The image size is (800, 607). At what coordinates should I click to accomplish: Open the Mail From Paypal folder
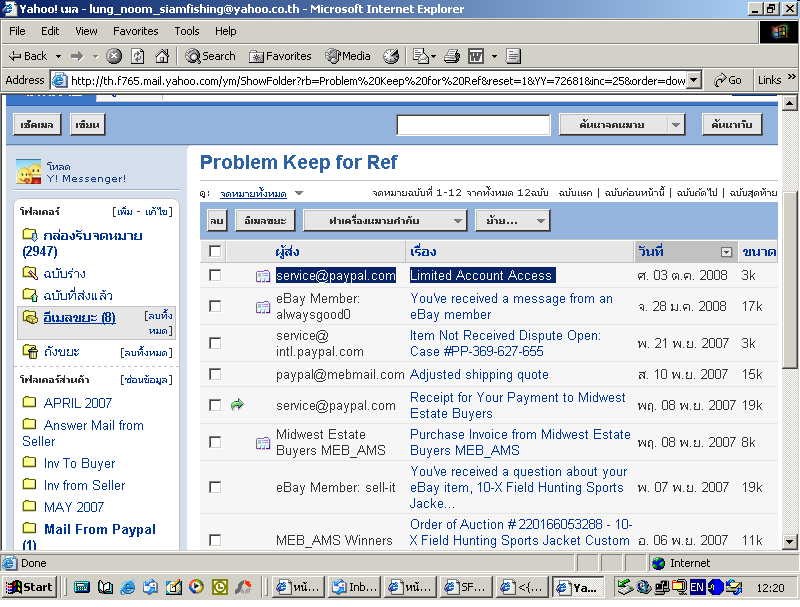coord(99,529)
